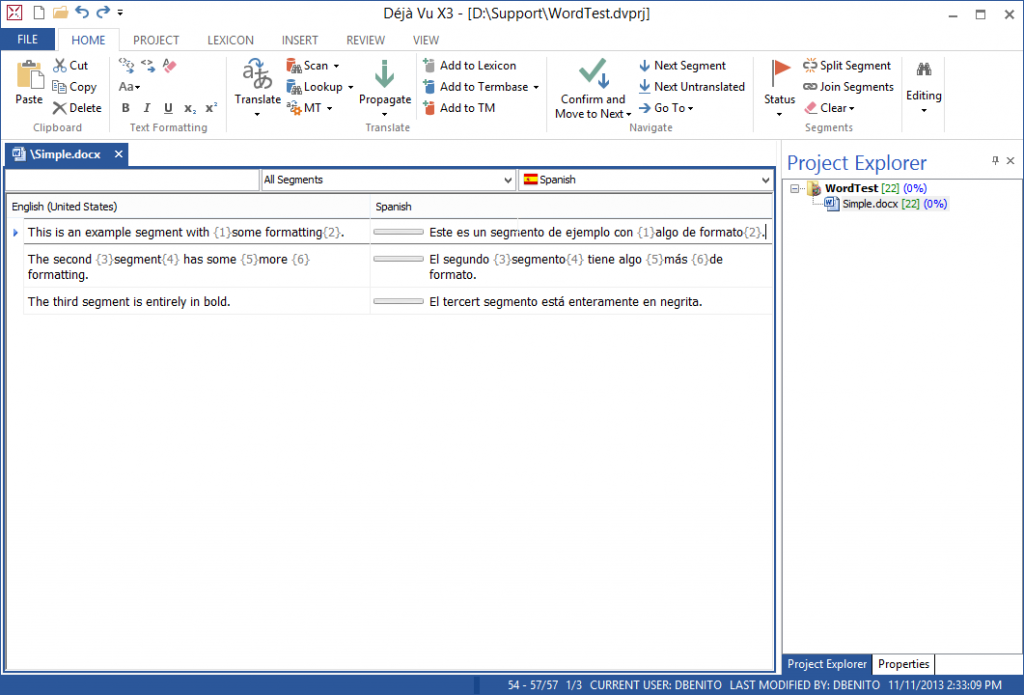Copy the selection to clipboard
The image size is (1024, 695).
[74, 87]
